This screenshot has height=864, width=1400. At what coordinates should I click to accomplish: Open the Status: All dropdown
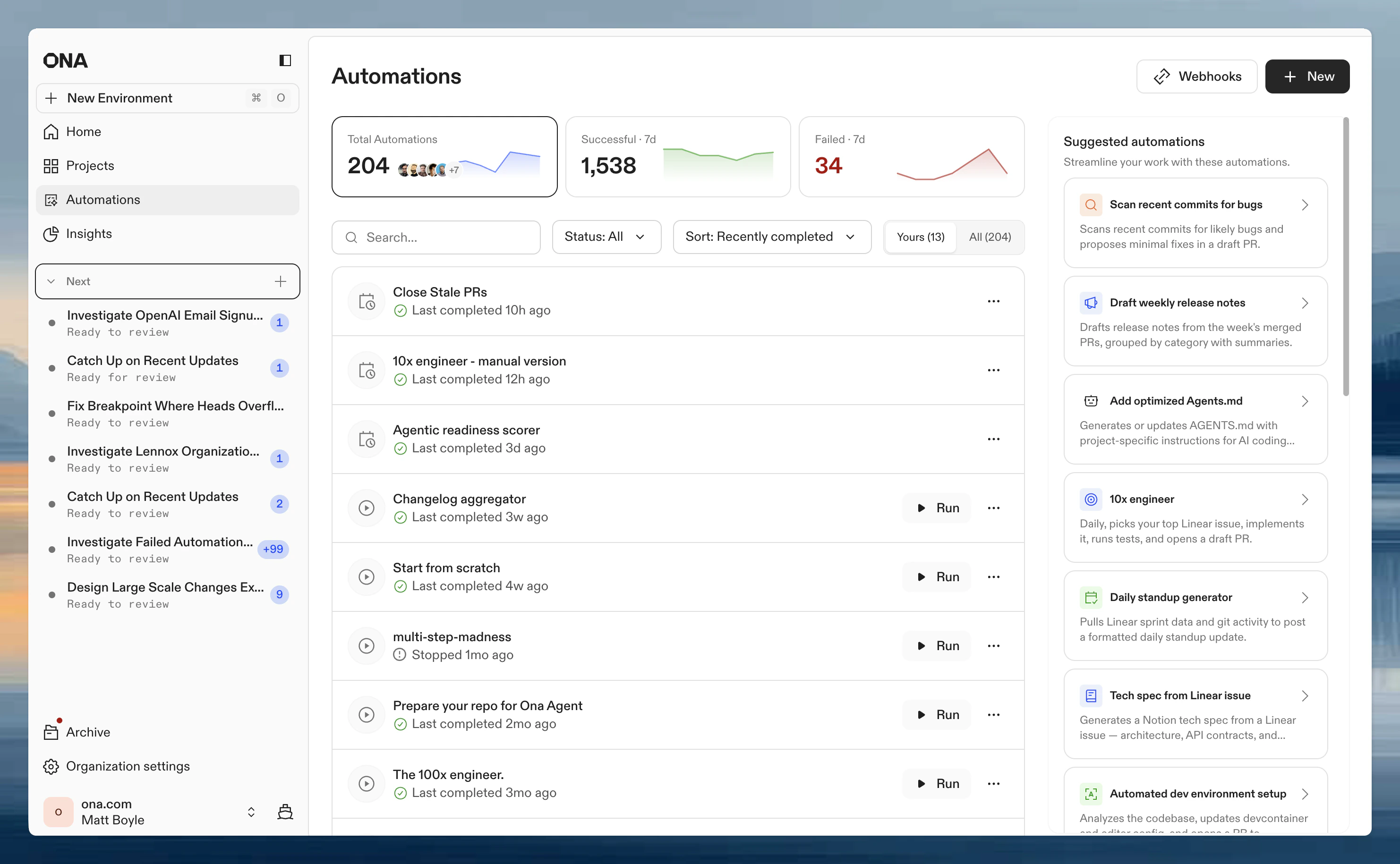pos(606,237)
